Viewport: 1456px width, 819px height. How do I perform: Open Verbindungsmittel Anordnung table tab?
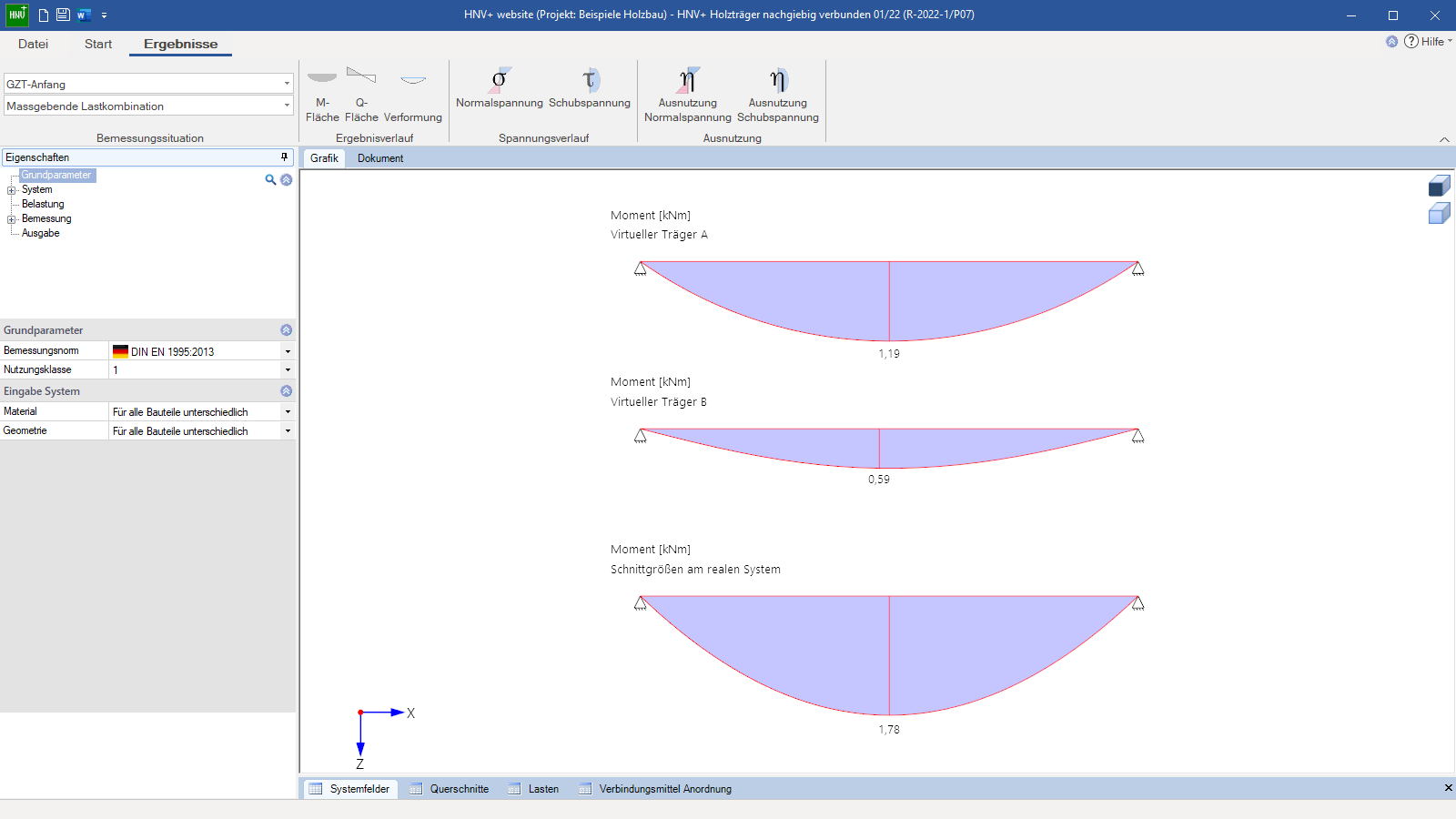(655, 789)
